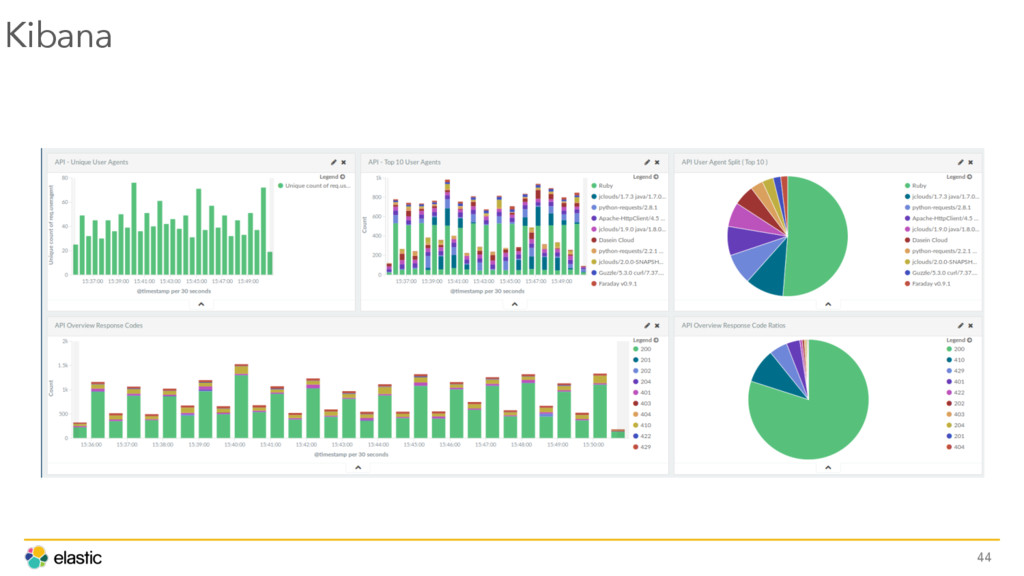1024x576 pixels.
Task: Remove the API Overview Response Codes panel
Action: (657, 325)
